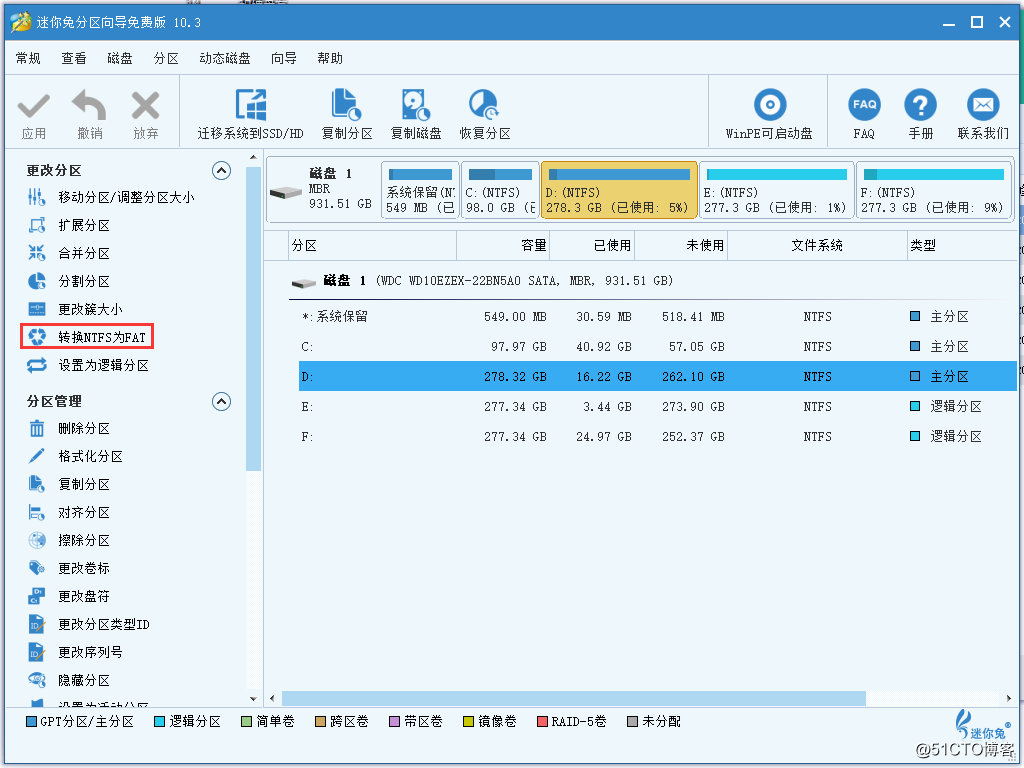This screenshot has width=1024, height=768.
Task: Choose 格式化分区 in the sidebar
Action: (x=74, y=456)
